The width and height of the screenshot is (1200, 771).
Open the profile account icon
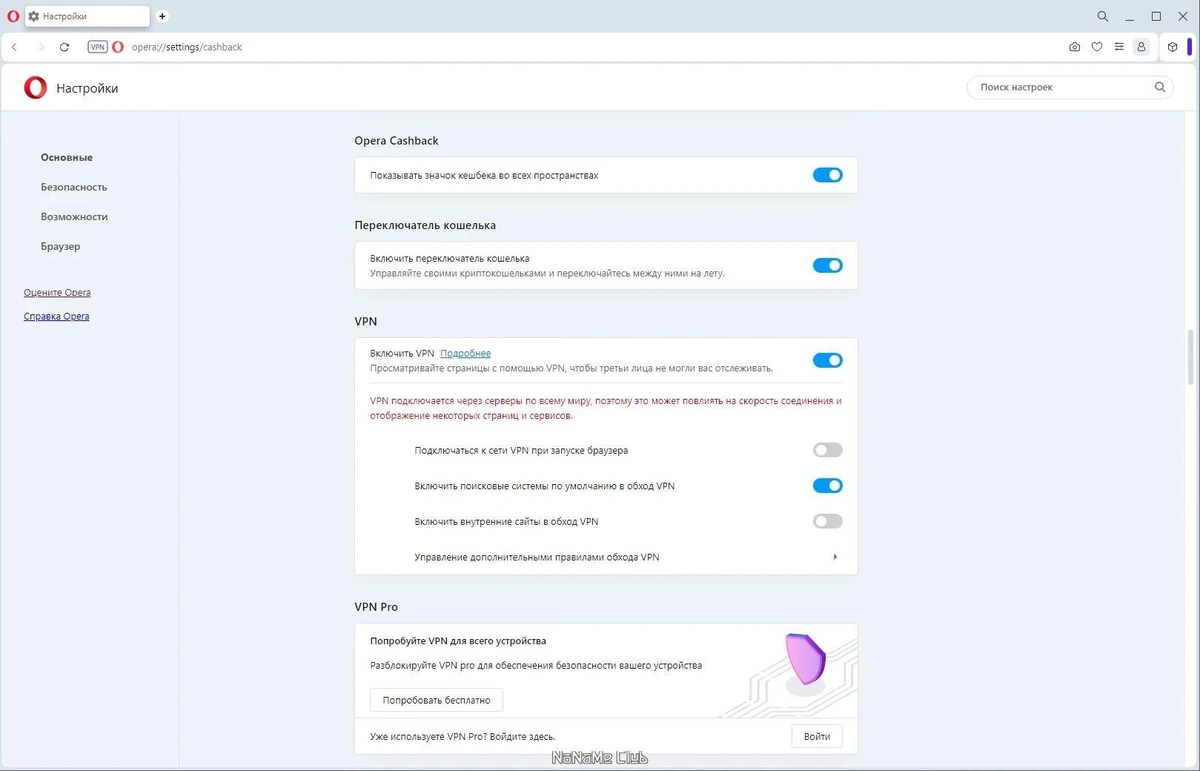1141,47
